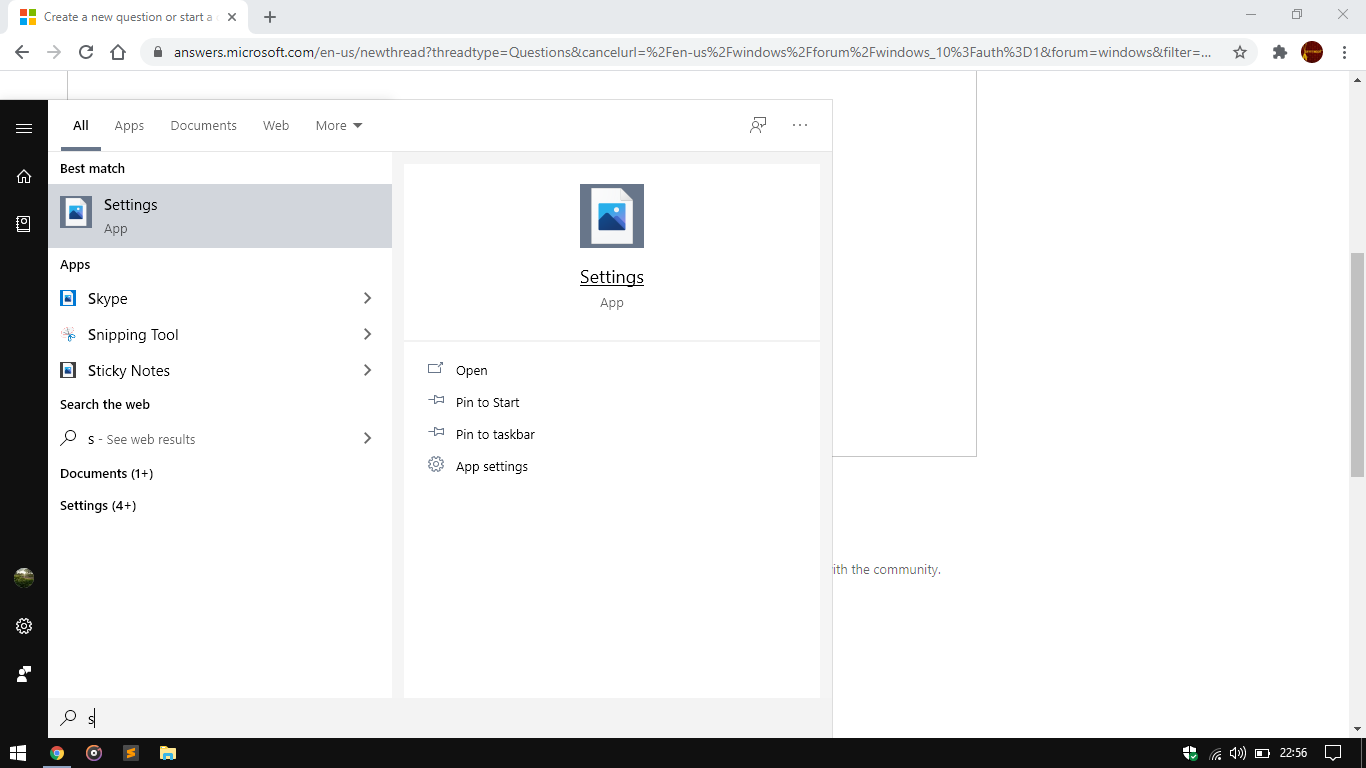Viewport: 1366px width, 768px height.
Task: Click Open in Settings preview pane
Action: pos(472,370)
